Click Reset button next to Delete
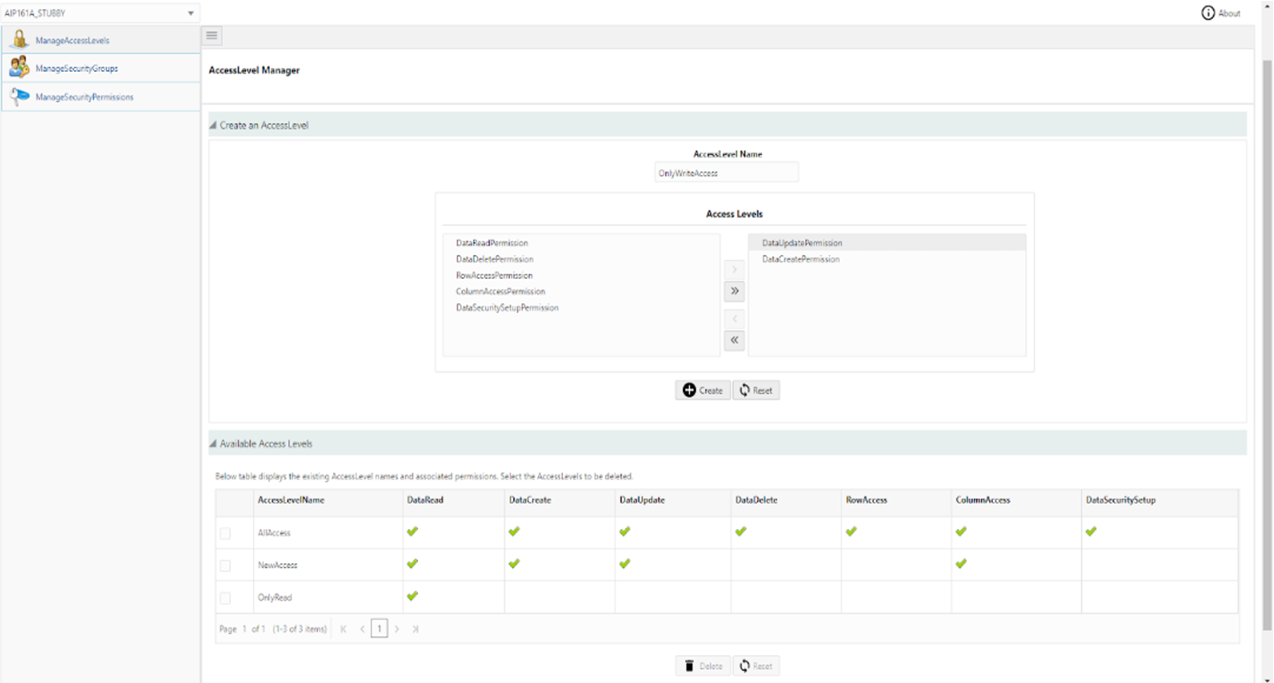The width and height of the screenshot is (1274, 683). pyautogui.click(x=756, y=666)
